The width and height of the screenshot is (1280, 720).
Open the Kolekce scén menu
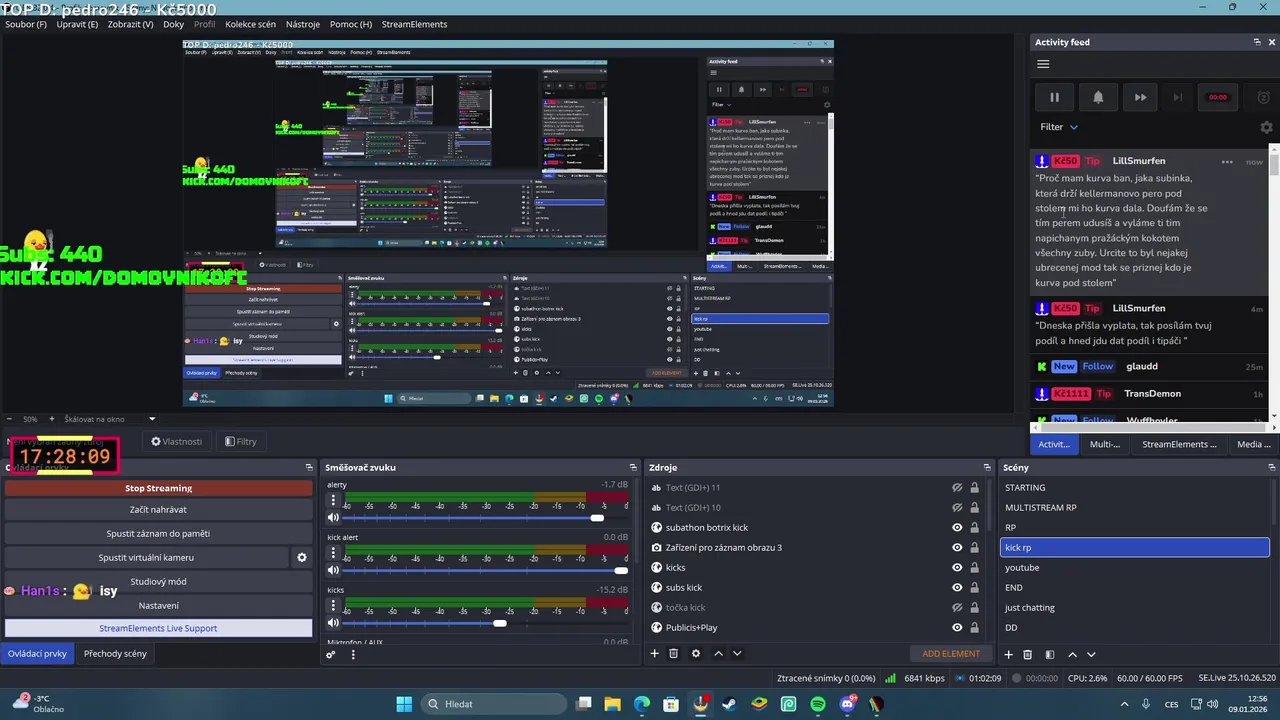tap(250, 24)
